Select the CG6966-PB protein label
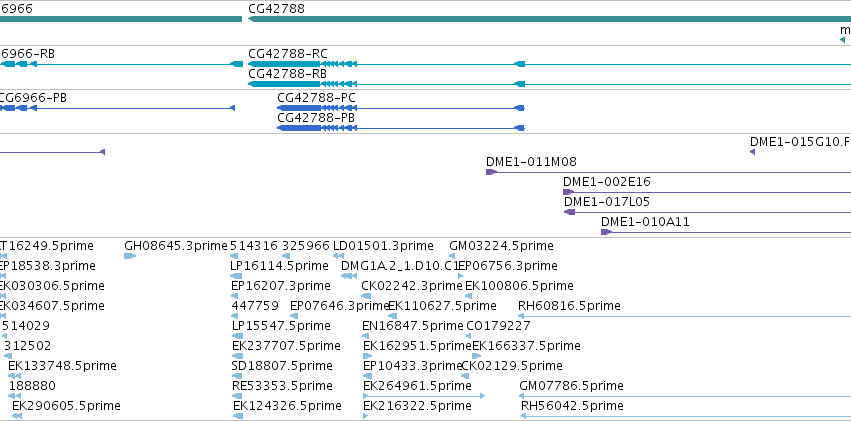The image size is (851, 421). tap(33, 98)
